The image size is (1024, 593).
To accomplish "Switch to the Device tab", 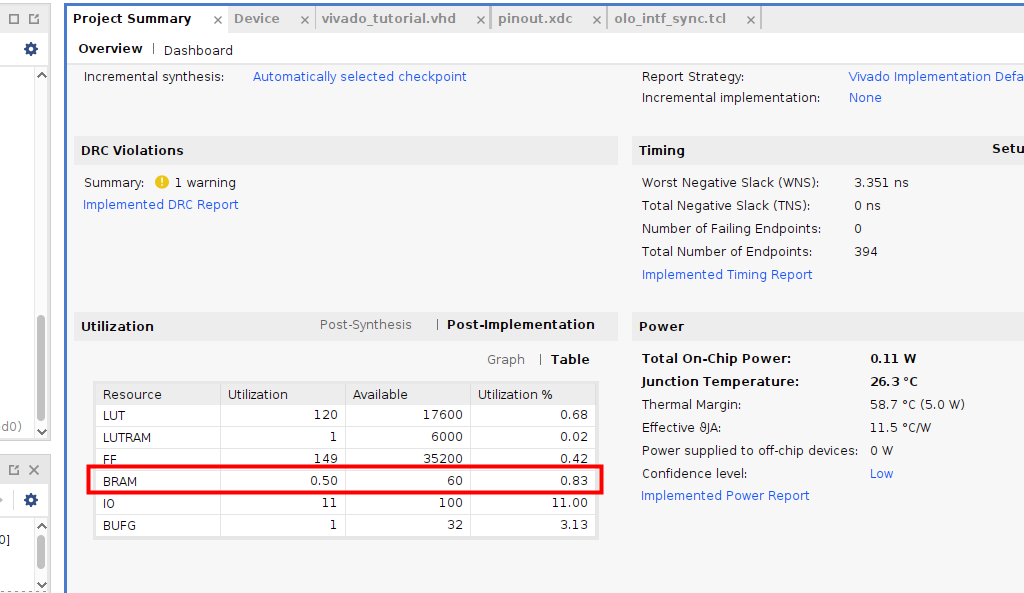I will [257, 19].
